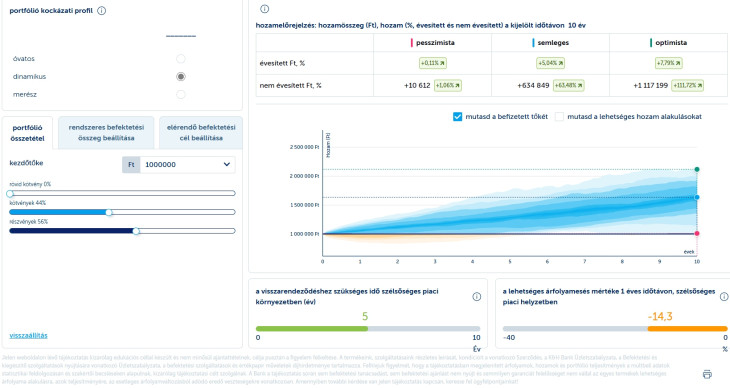Image resolution: width=730 pixels, height=388 pixels.
Task: Open info icon for visszarendeződéshez szükséges idő
Action: click(477, 297)
